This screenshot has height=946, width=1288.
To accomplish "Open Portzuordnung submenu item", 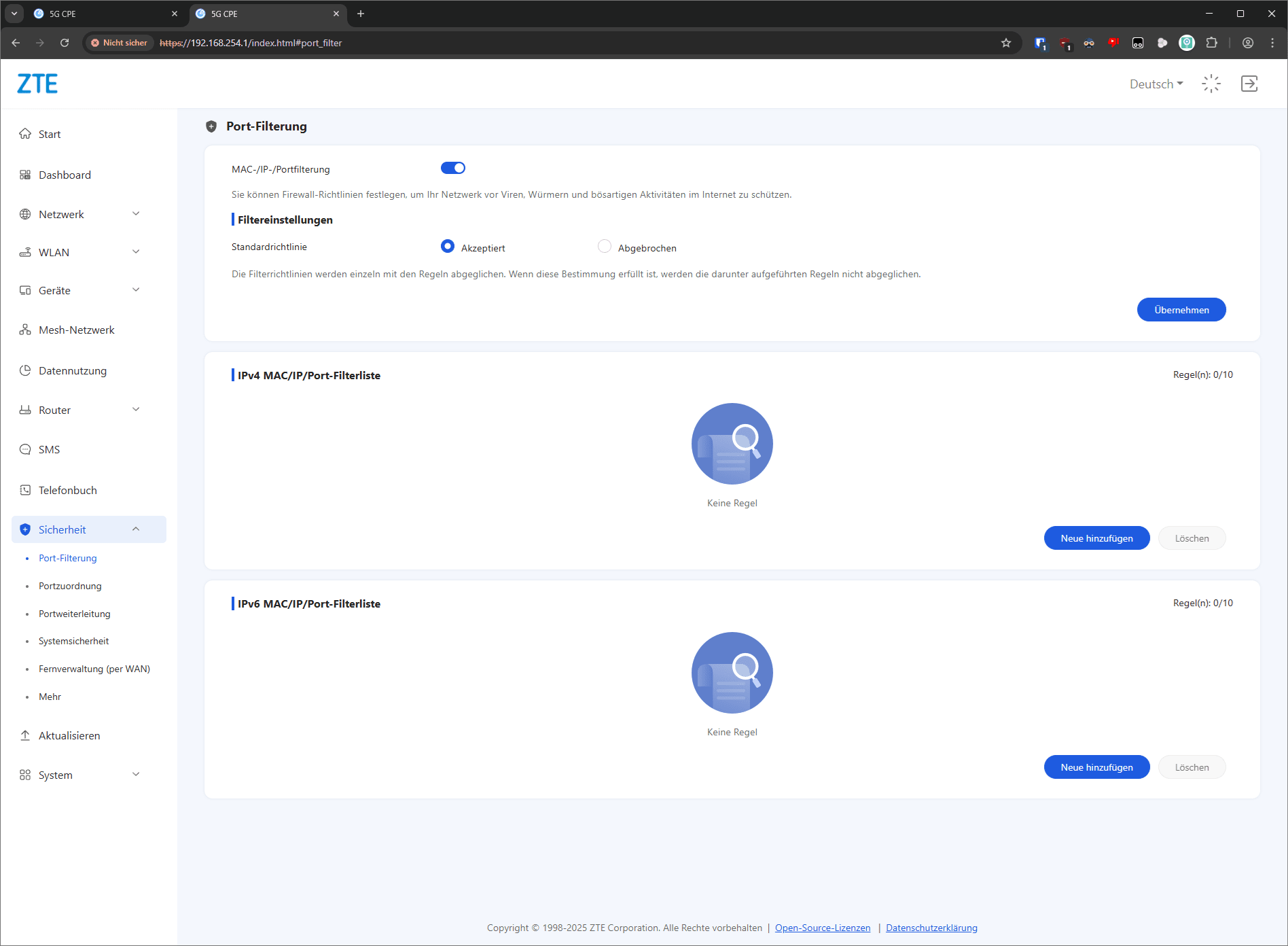I will (x=70, y=586).
